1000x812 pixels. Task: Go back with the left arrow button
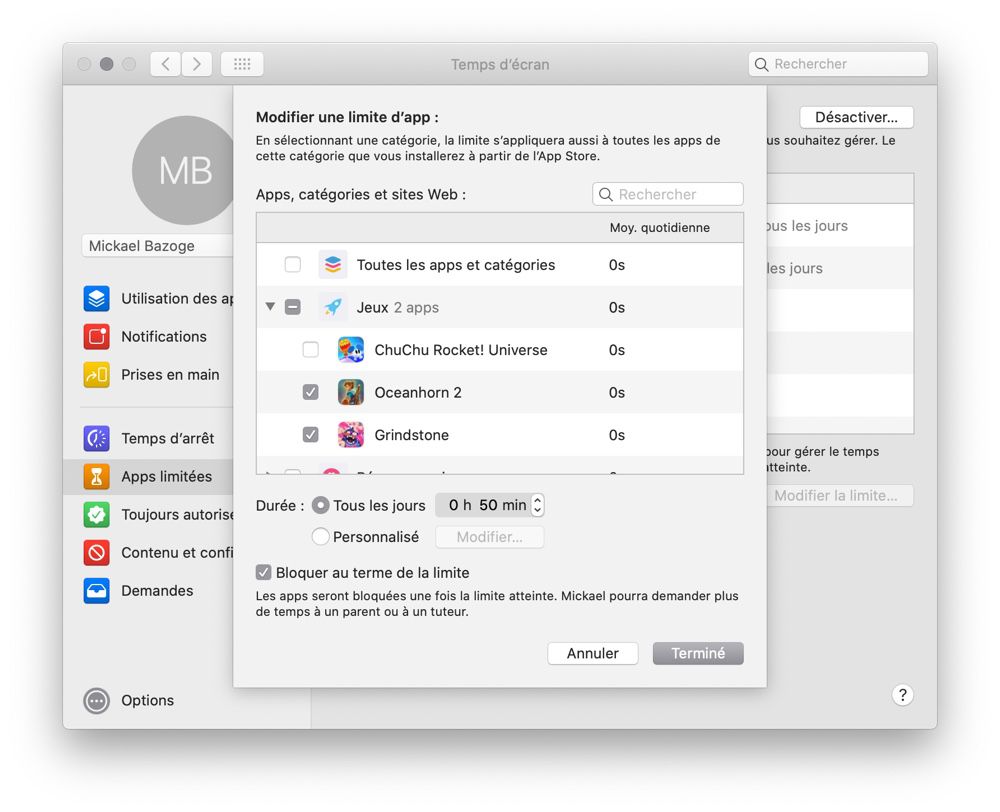[166, 64]
